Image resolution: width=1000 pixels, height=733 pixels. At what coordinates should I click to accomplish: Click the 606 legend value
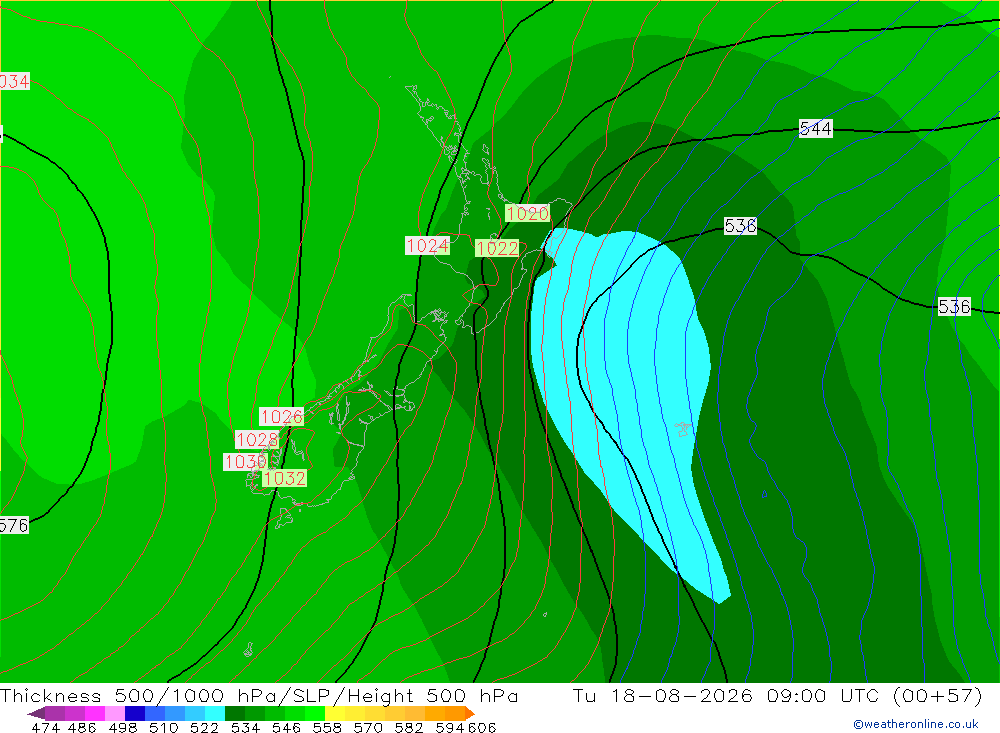pos(482,727)
